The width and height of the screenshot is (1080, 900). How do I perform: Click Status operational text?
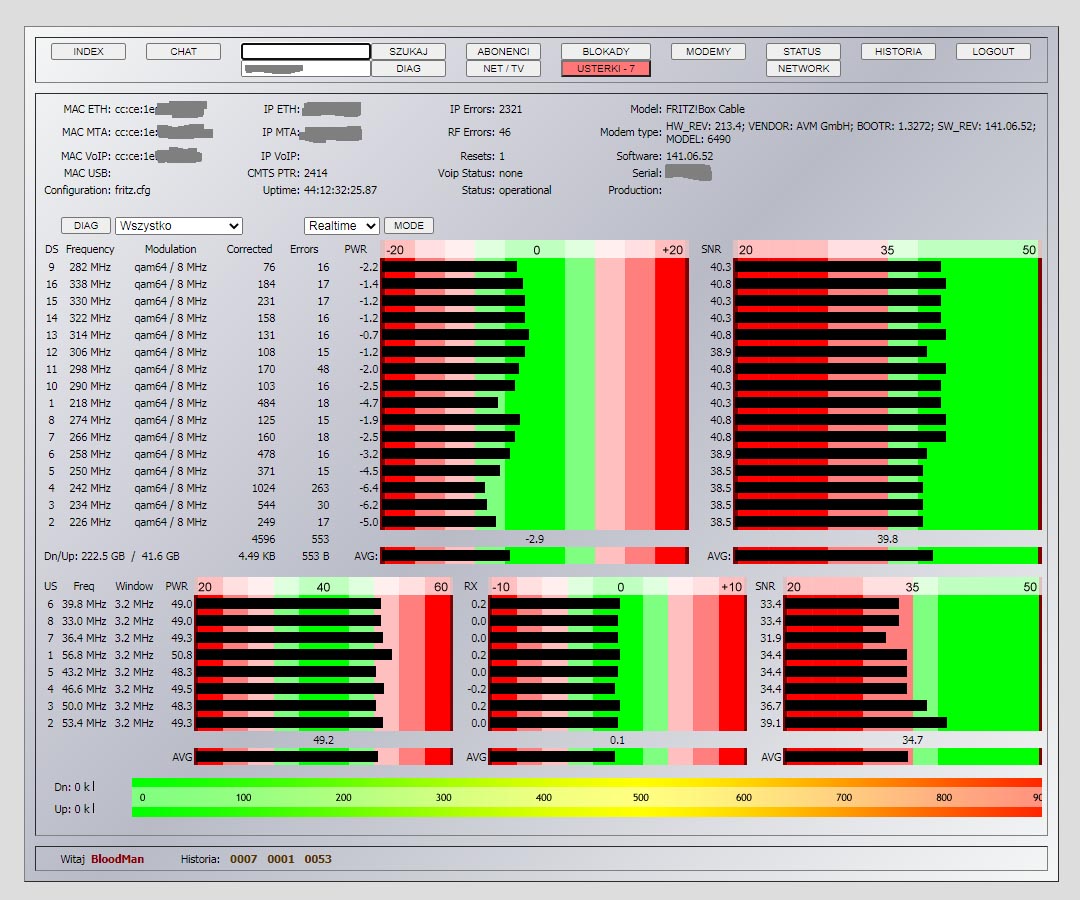pos(525,190)
